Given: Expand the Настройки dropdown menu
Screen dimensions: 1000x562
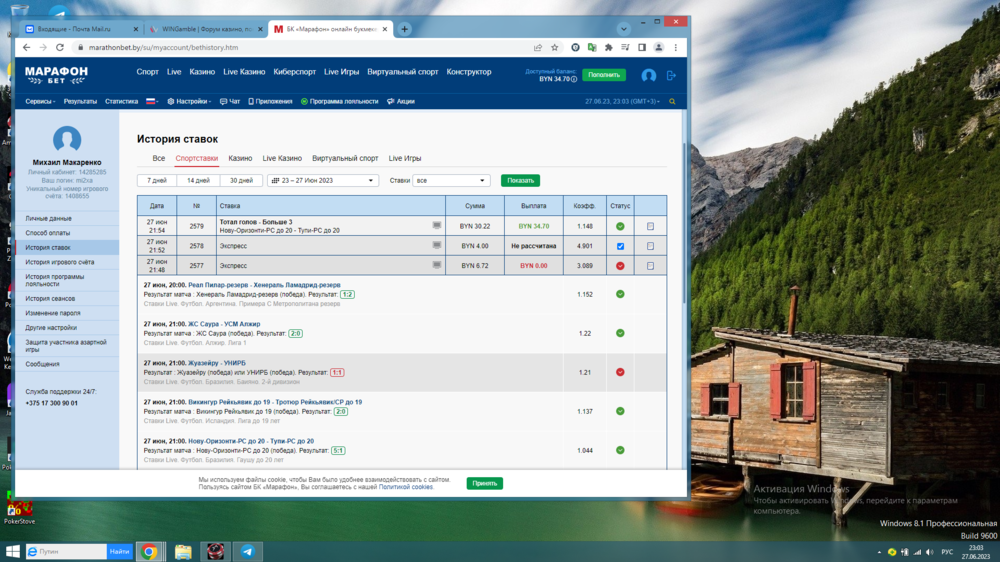Looking at the screenshot, I should point(189,102).
